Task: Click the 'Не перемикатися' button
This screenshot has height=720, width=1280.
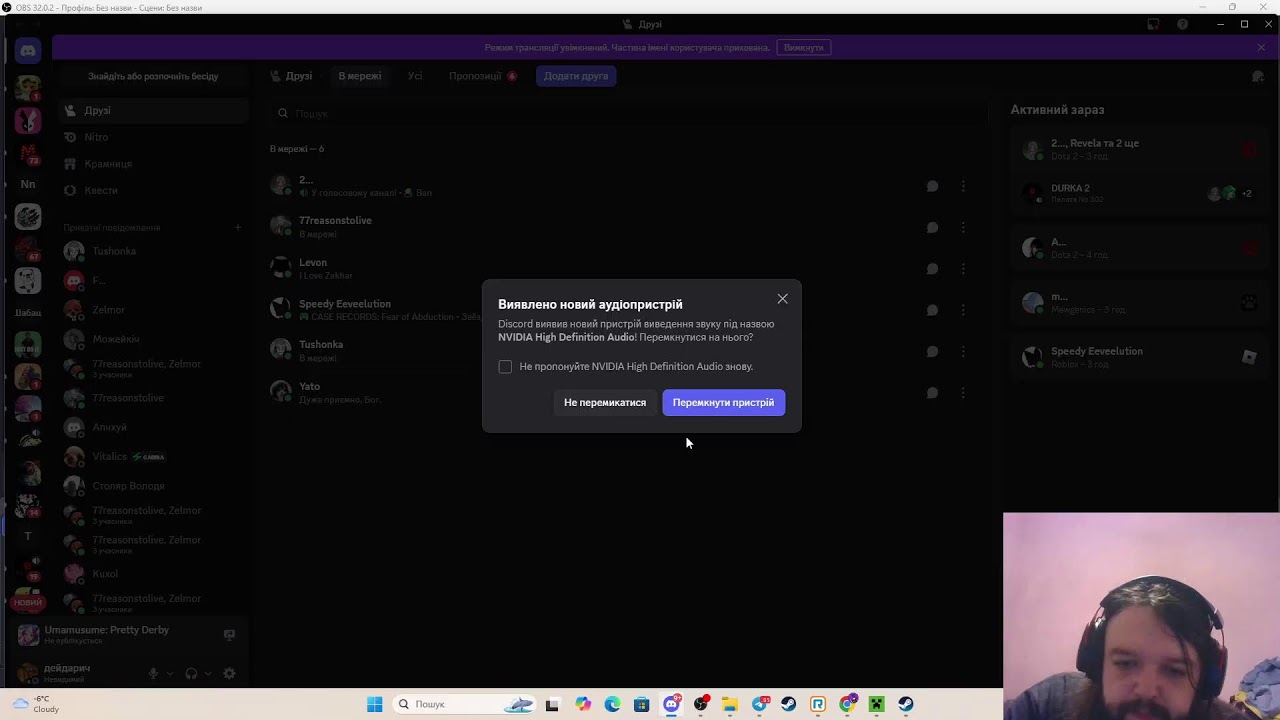Action: pos(605,402)
